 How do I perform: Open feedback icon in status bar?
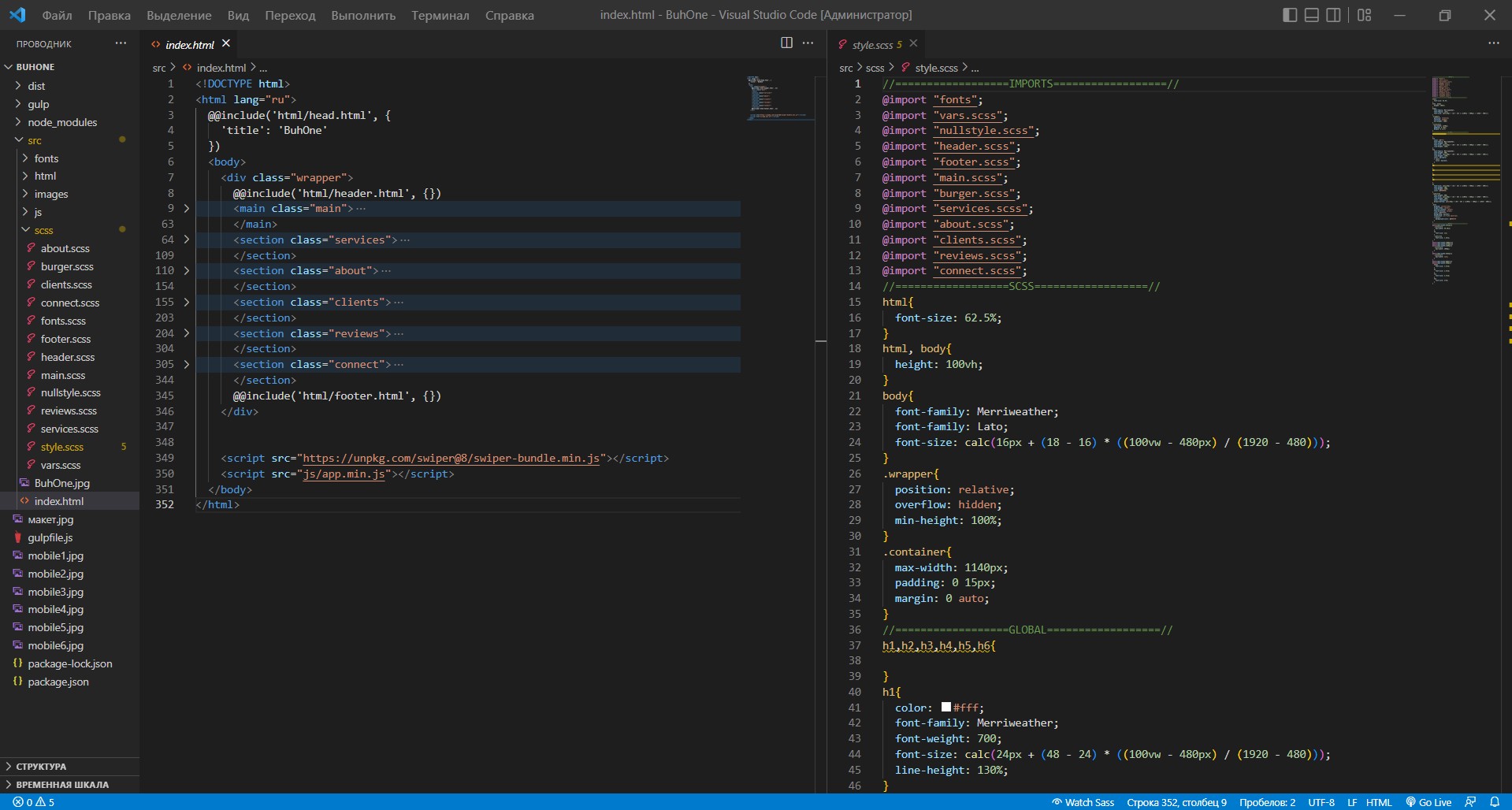coord(1470,802)
